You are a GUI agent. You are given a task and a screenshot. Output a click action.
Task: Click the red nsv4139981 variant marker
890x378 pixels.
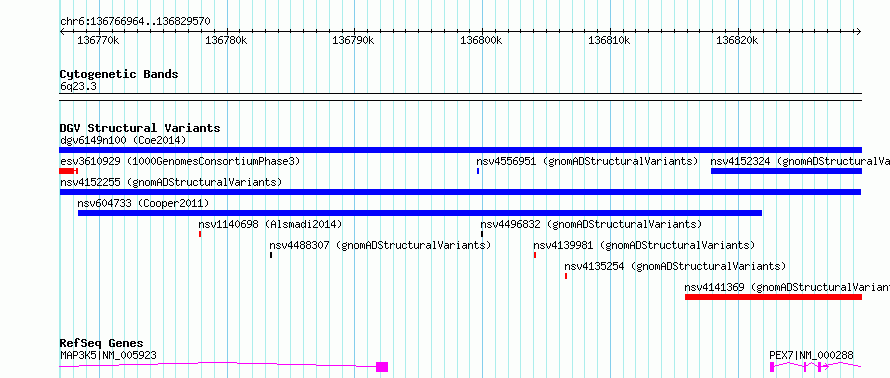pyautogui.click(x=535, y=255)
